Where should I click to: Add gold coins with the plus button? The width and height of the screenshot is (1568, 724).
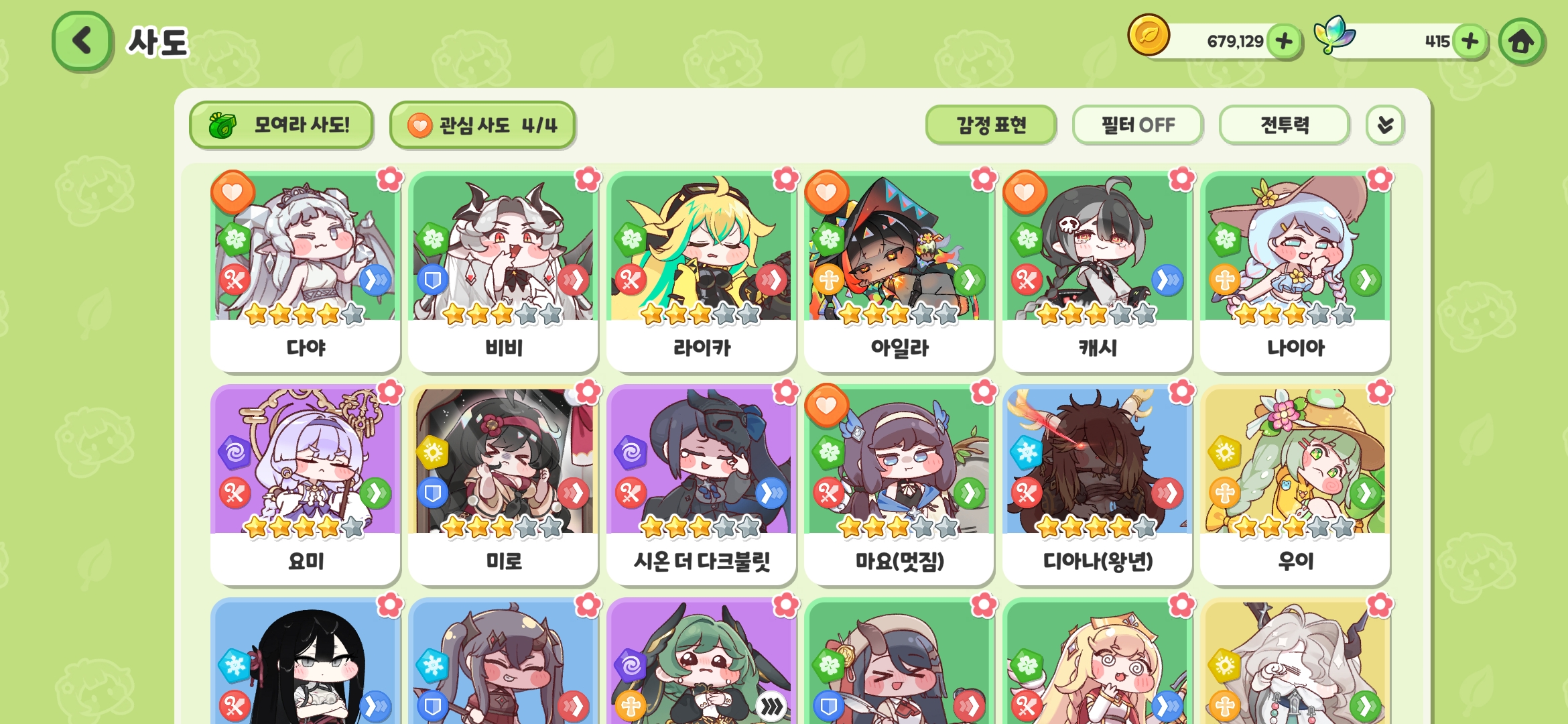pos(1284,42)
